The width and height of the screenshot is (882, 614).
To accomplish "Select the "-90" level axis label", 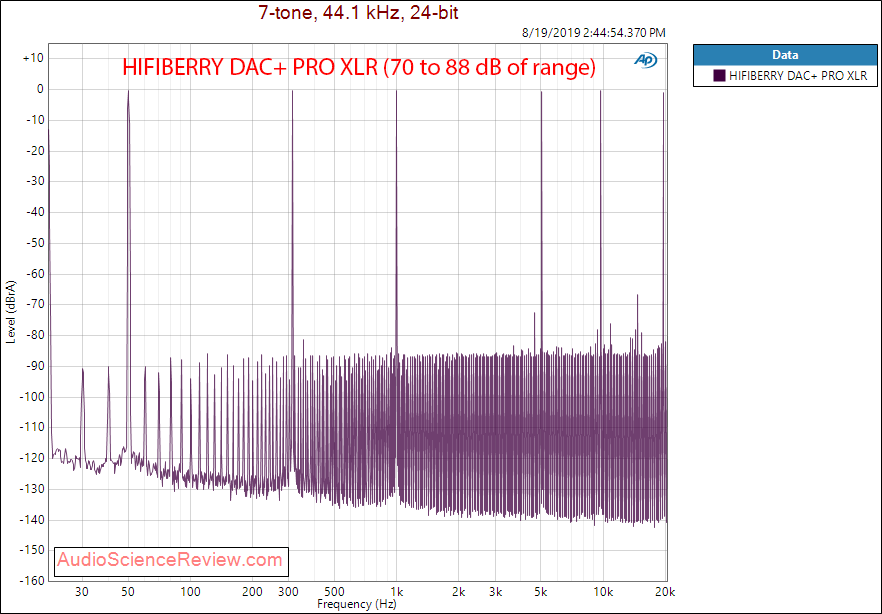I will click(34, 365).
